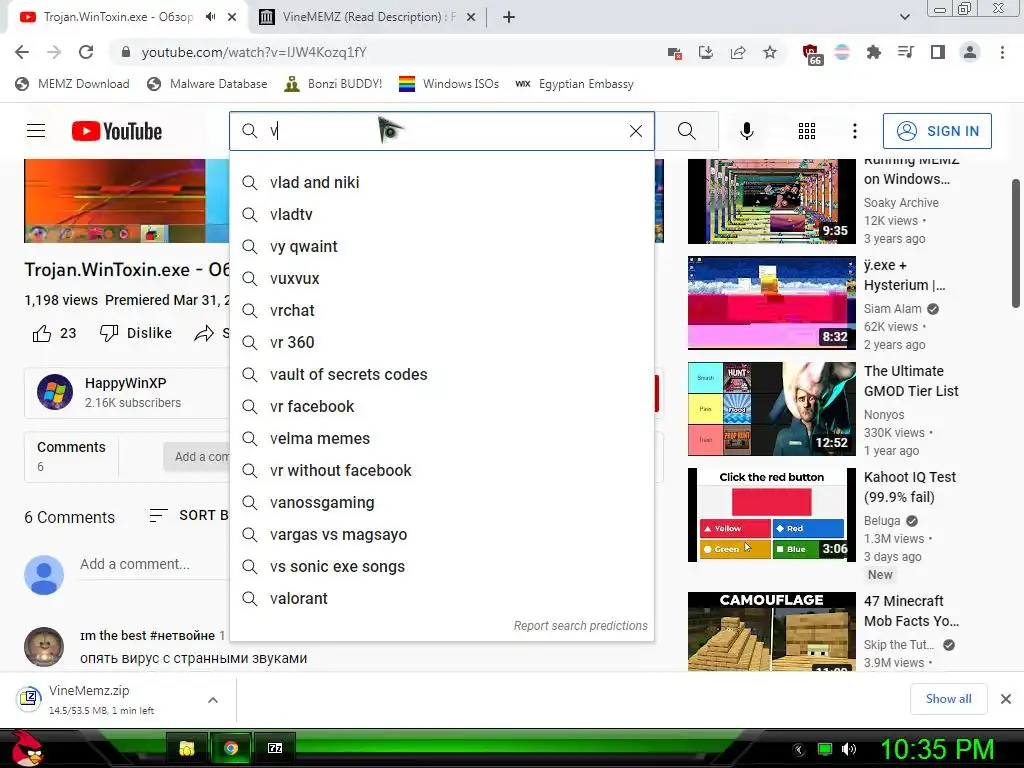Open YouTube settings three-dot menu
Viewport: 1024px width, 768px height.
click(854, 131)
